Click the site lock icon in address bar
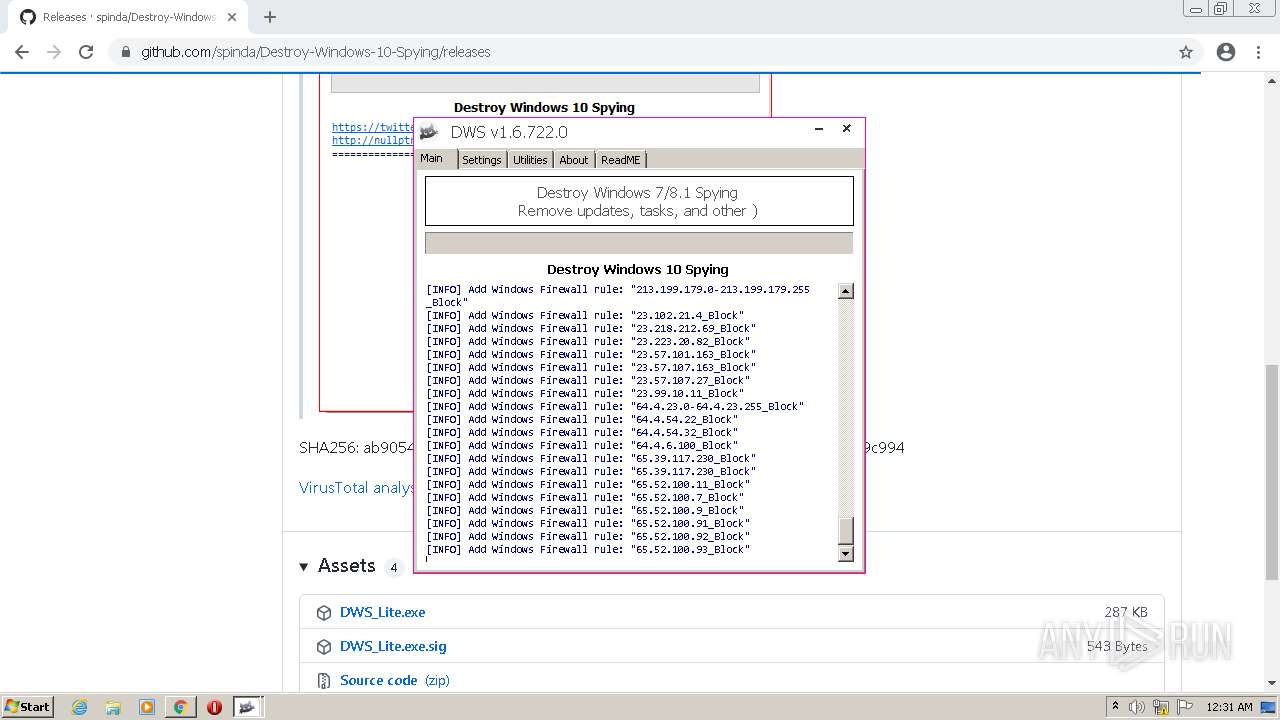 click(126, 52)
